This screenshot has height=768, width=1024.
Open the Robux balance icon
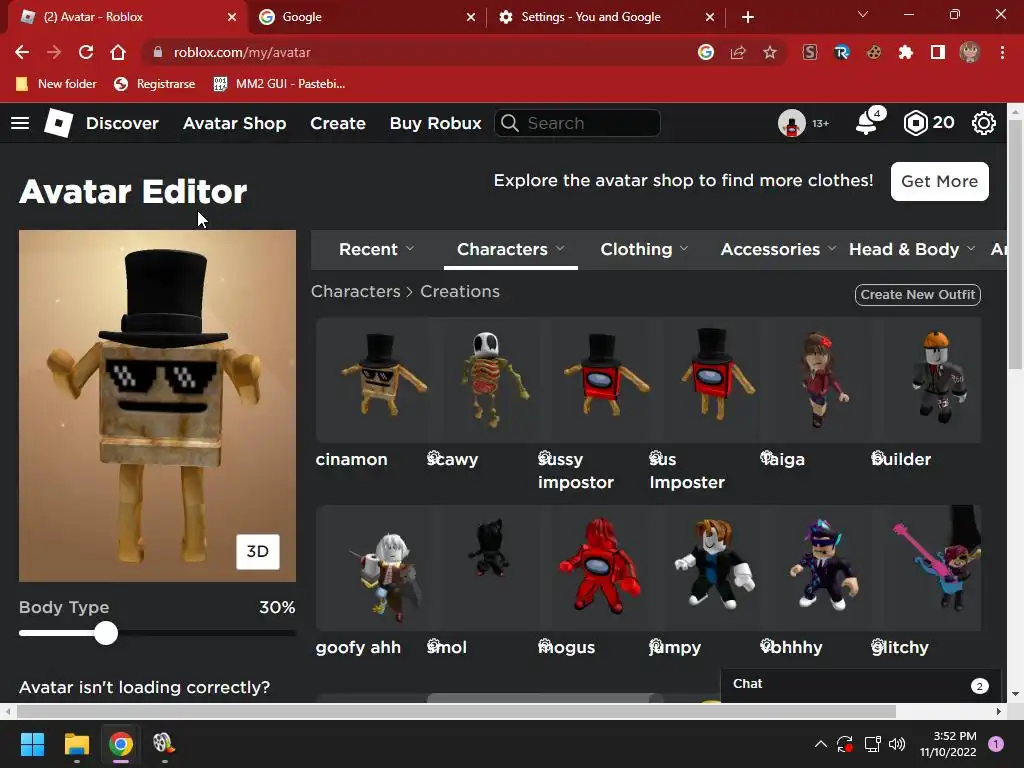pyautogui.click(x=916, y=123)
